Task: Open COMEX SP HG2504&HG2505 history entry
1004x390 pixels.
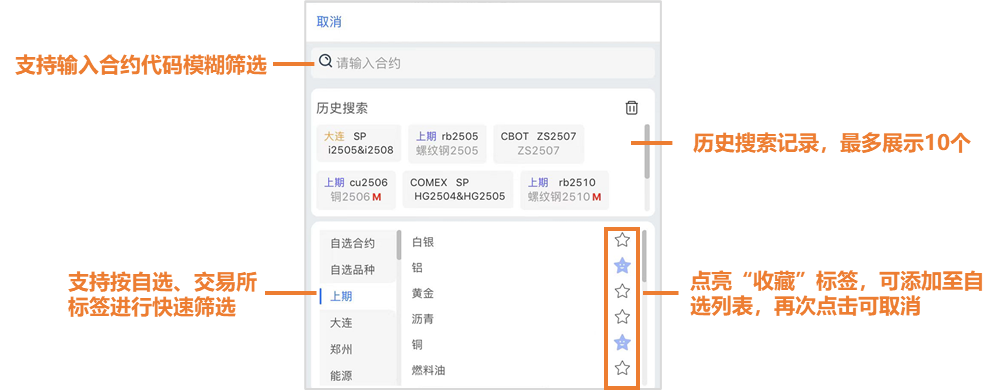Action: pyautogui.click(x=458, y=190)
